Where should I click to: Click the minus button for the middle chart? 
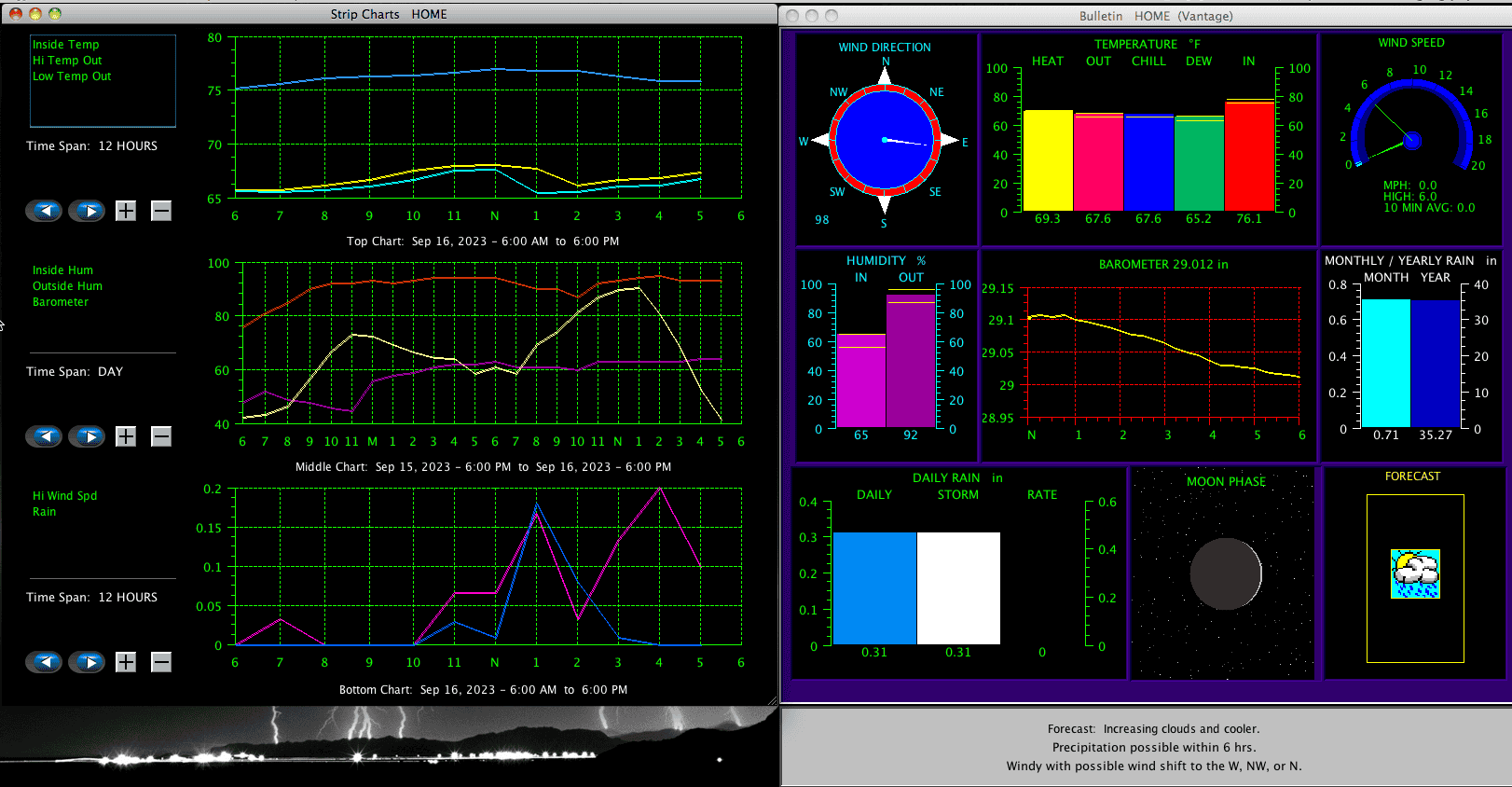161,436
